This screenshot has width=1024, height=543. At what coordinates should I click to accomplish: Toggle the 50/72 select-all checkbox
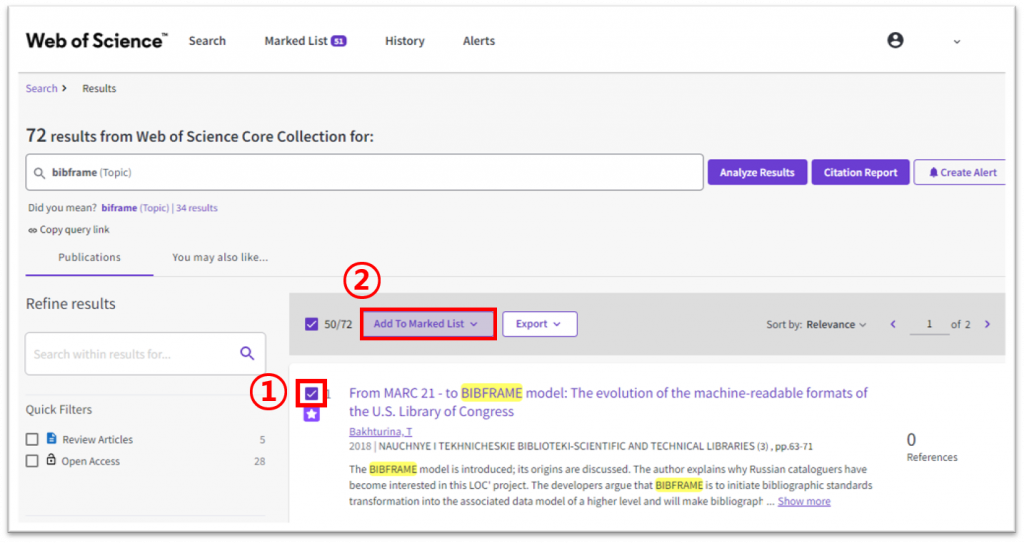click(x=312, y=324)
